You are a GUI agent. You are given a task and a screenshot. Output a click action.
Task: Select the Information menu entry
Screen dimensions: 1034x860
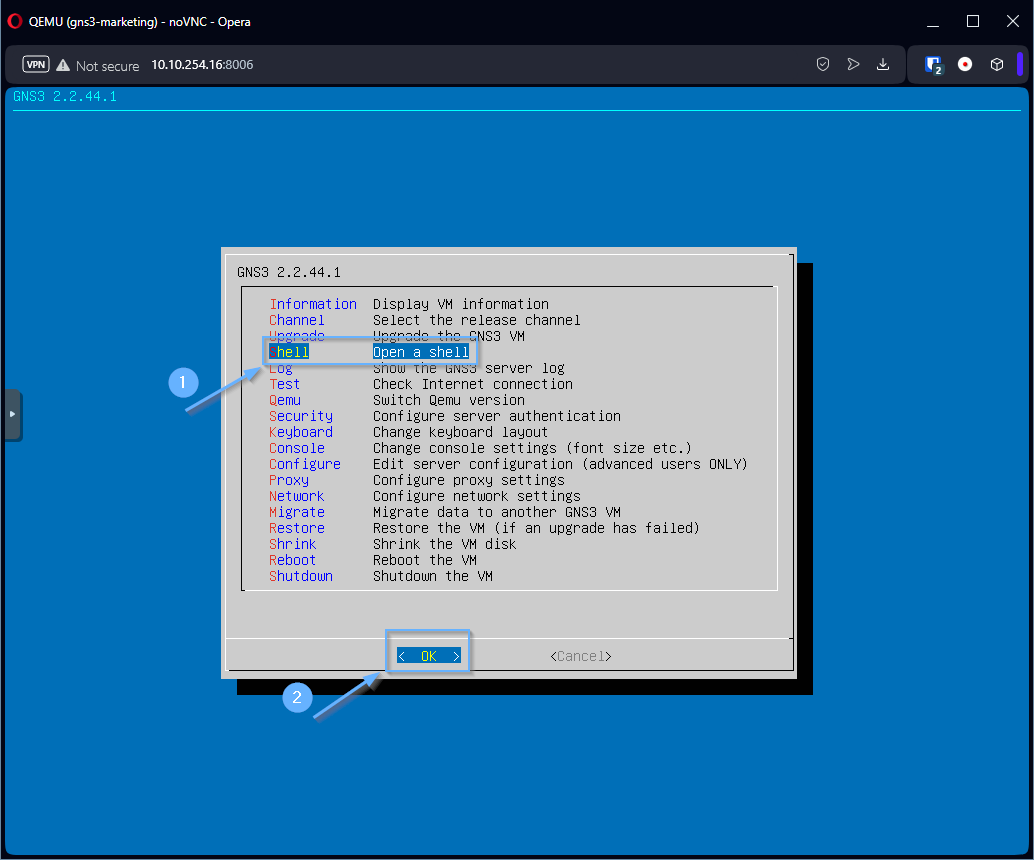[x=312, y=304]
